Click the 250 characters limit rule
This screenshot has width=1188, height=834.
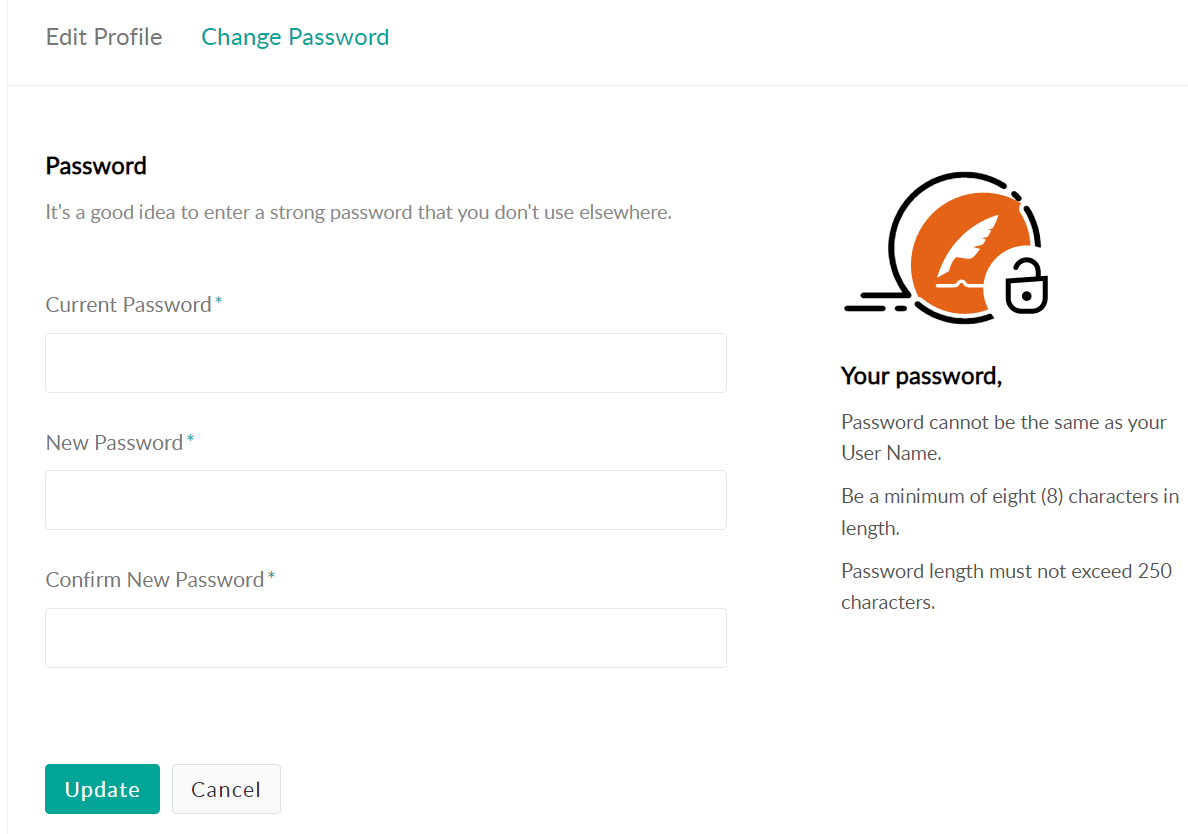click(x=1006, y=587)
